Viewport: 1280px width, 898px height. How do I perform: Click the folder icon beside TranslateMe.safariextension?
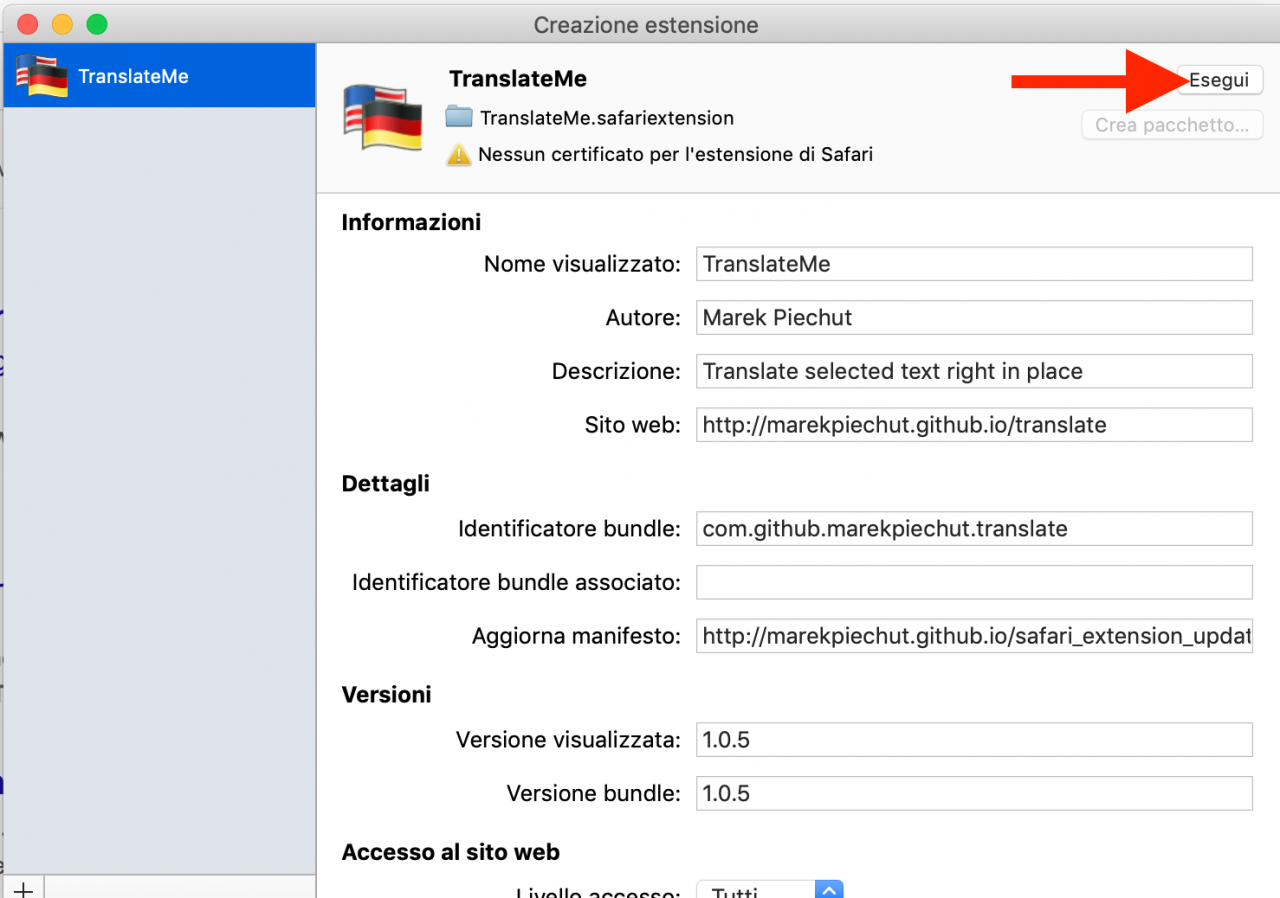click(459, 117)
